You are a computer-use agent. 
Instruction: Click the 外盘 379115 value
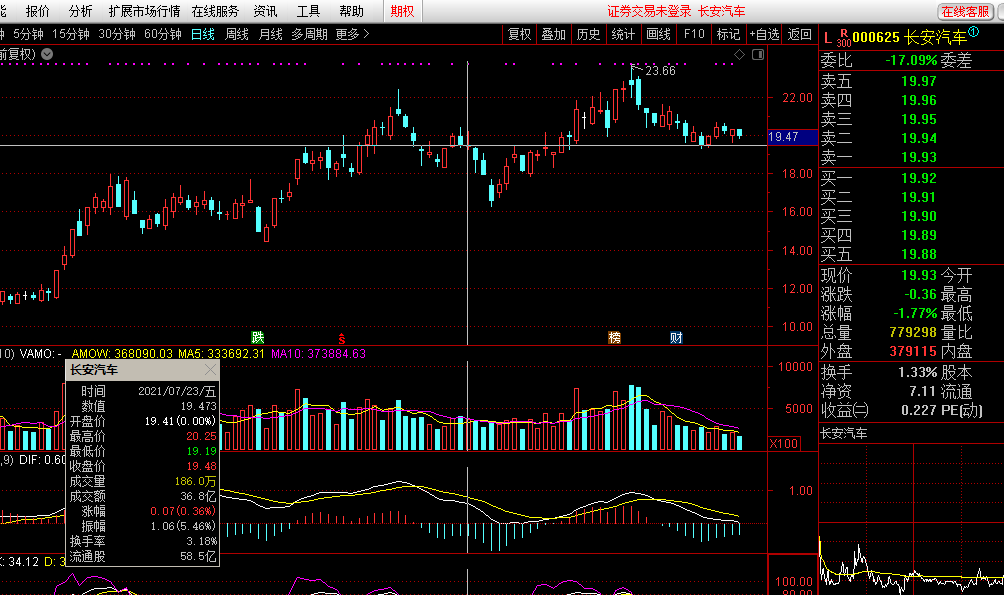click(x=913, y=352)
